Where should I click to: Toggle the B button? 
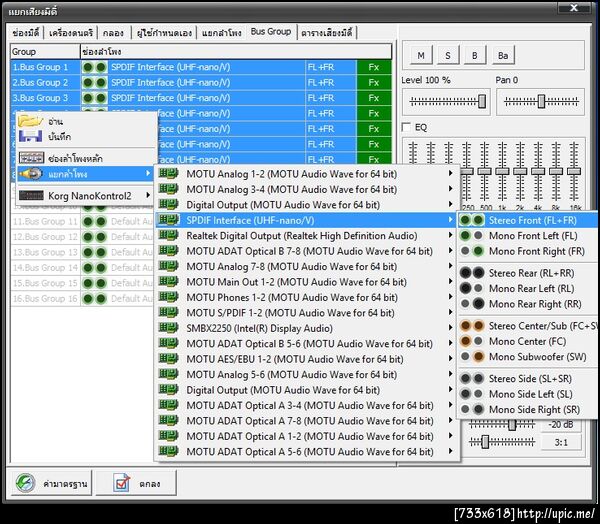pos(474,56)
